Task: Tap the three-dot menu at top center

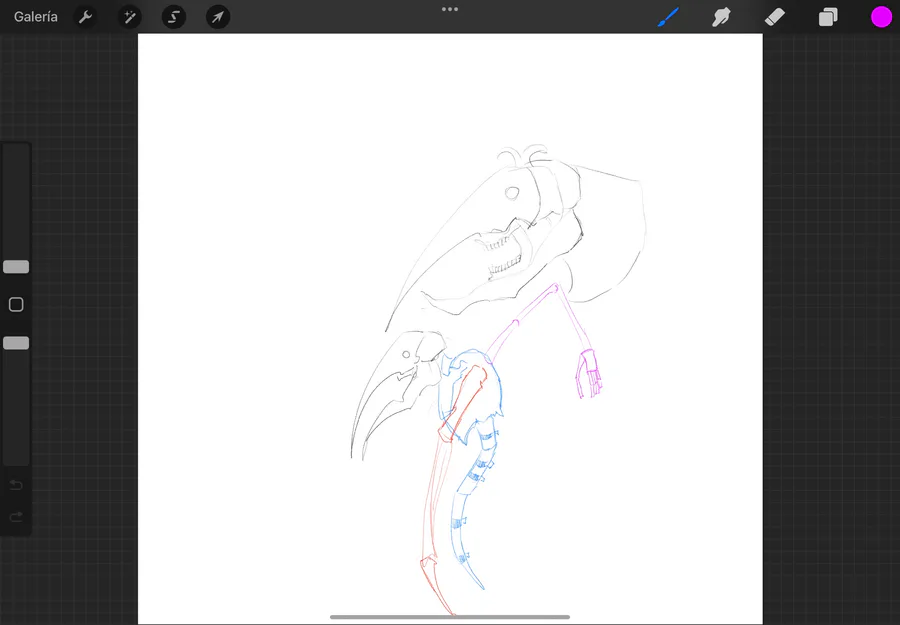Action: 450,9
